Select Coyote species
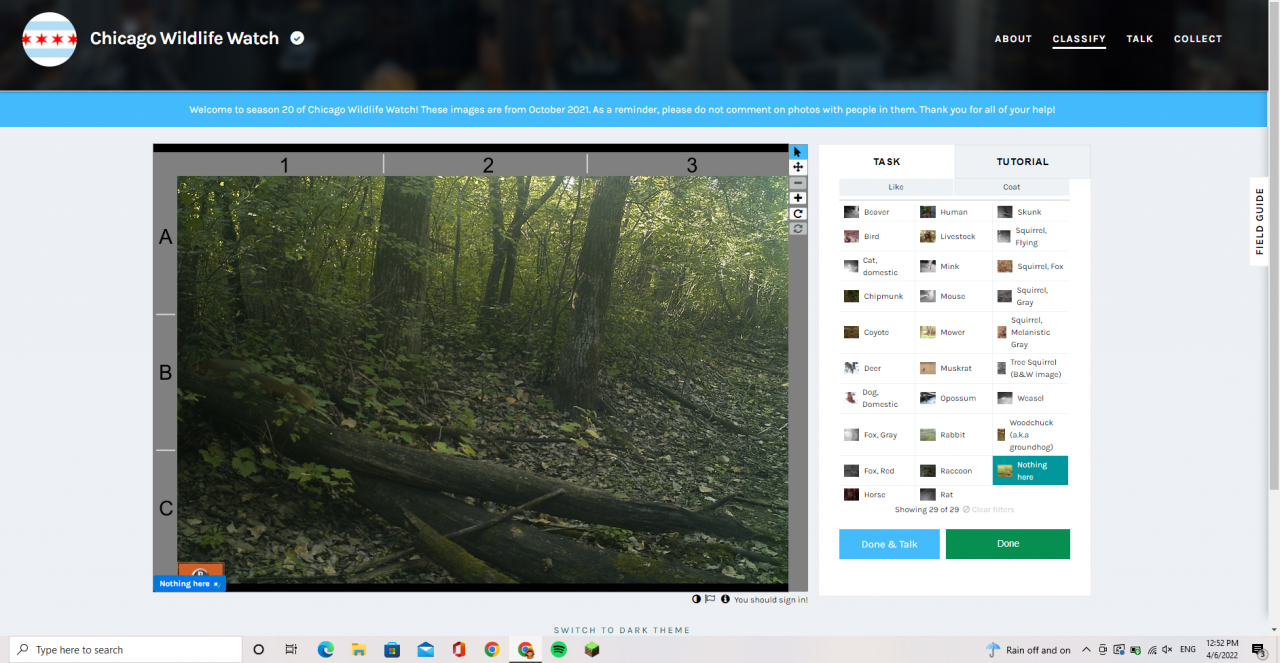The image size is (1280, 663). tap(877, 332)
